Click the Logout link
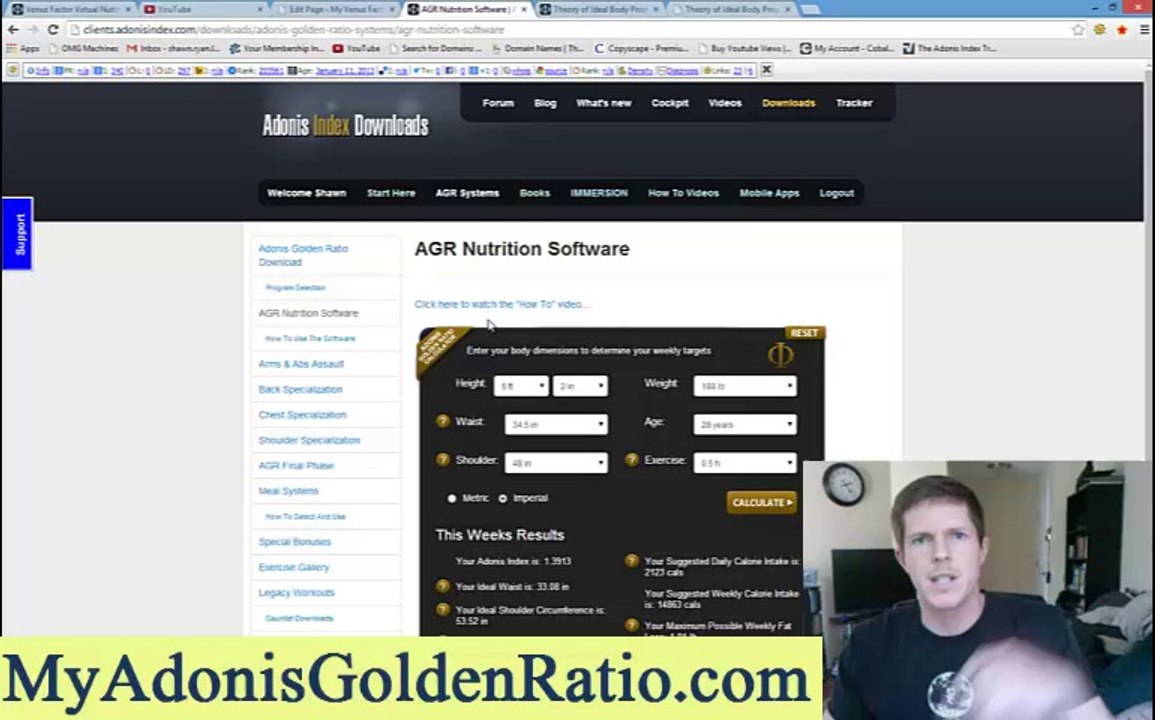Screen dimensions: 1155x720 click(836, 193)
